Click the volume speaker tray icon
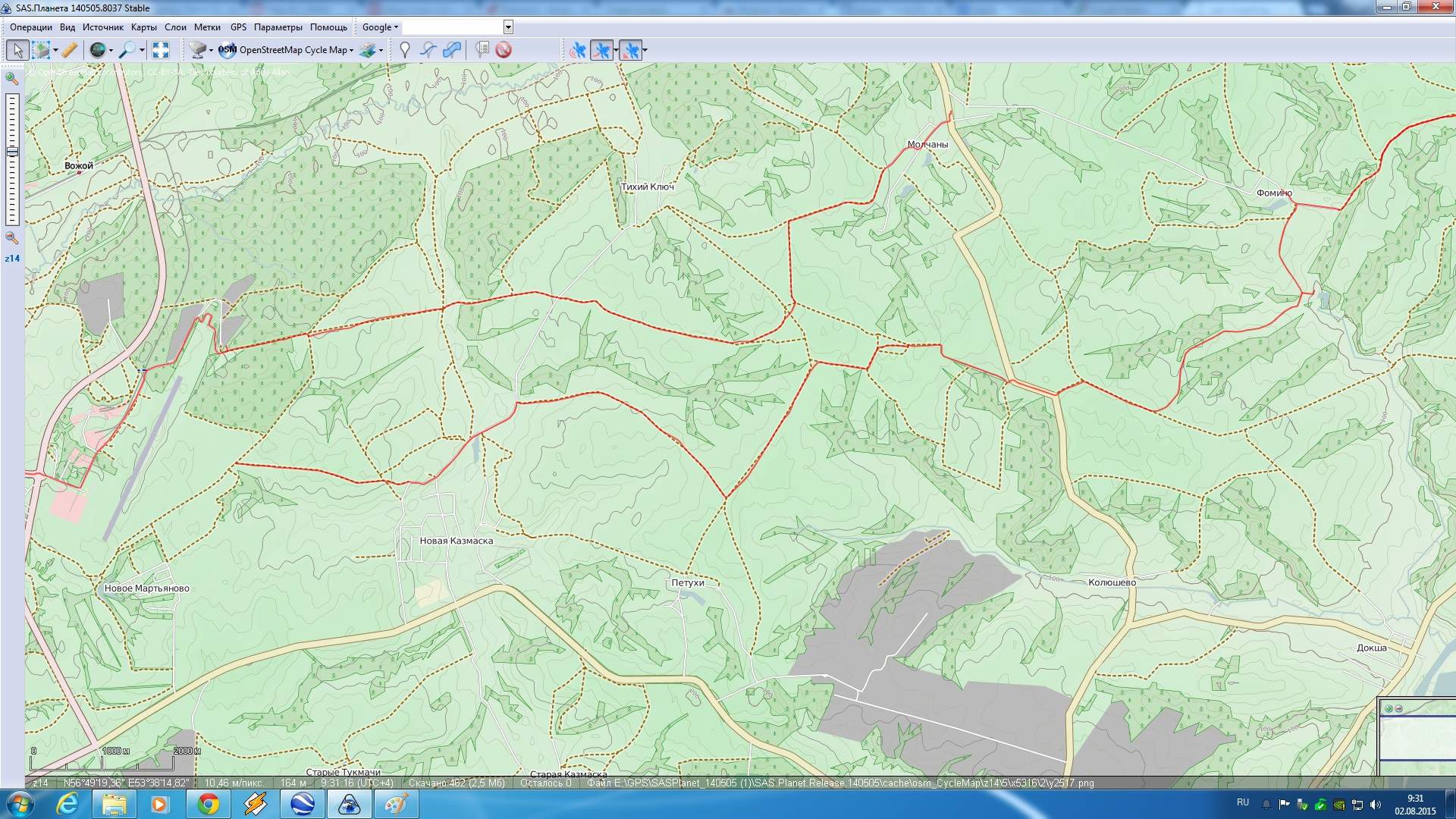 point(1376,805)
